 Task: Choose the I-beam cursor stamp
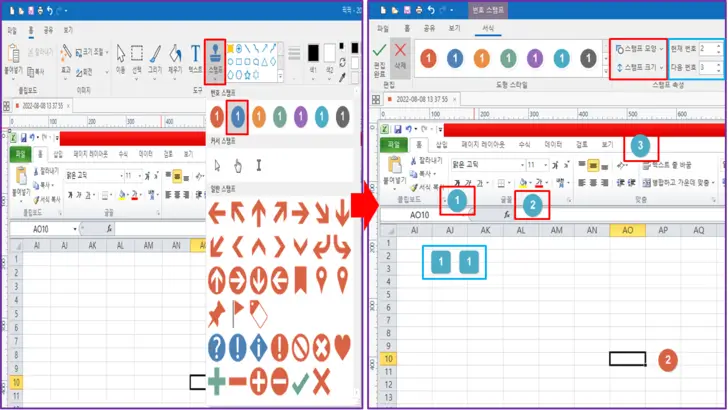259,165
